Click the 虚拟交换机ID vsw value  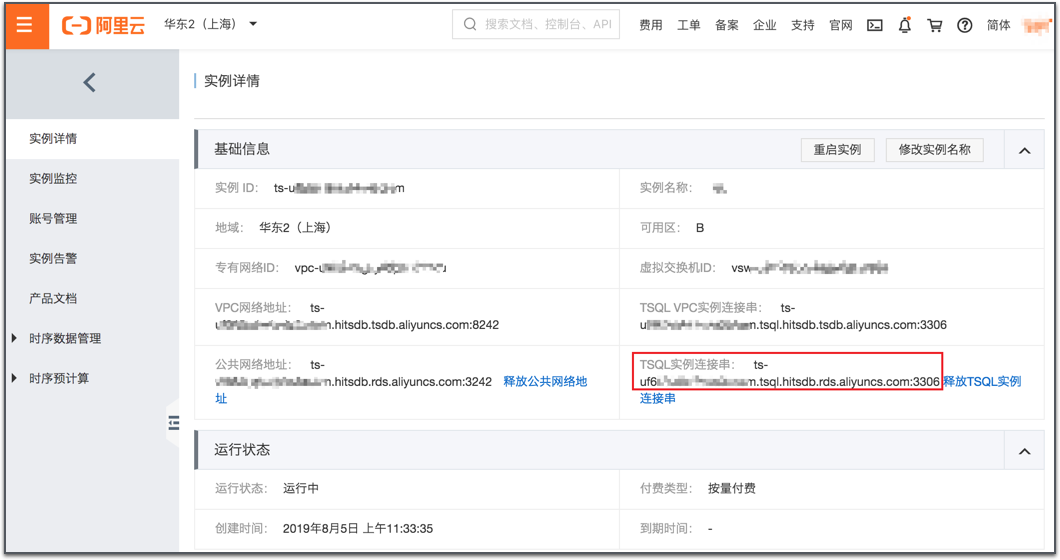[x=809, y=268]
